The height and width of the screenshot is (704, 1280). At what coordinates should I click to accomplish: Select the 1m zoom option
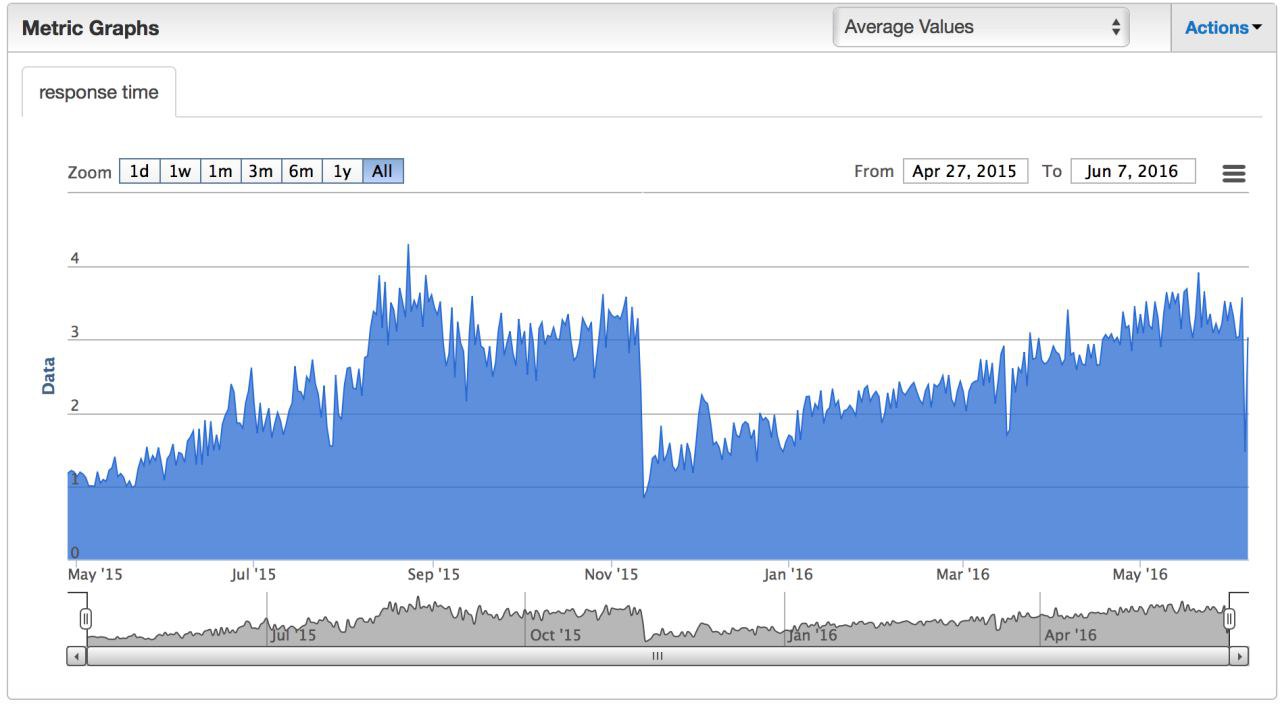pyautogui.click(x=220, y=172)
